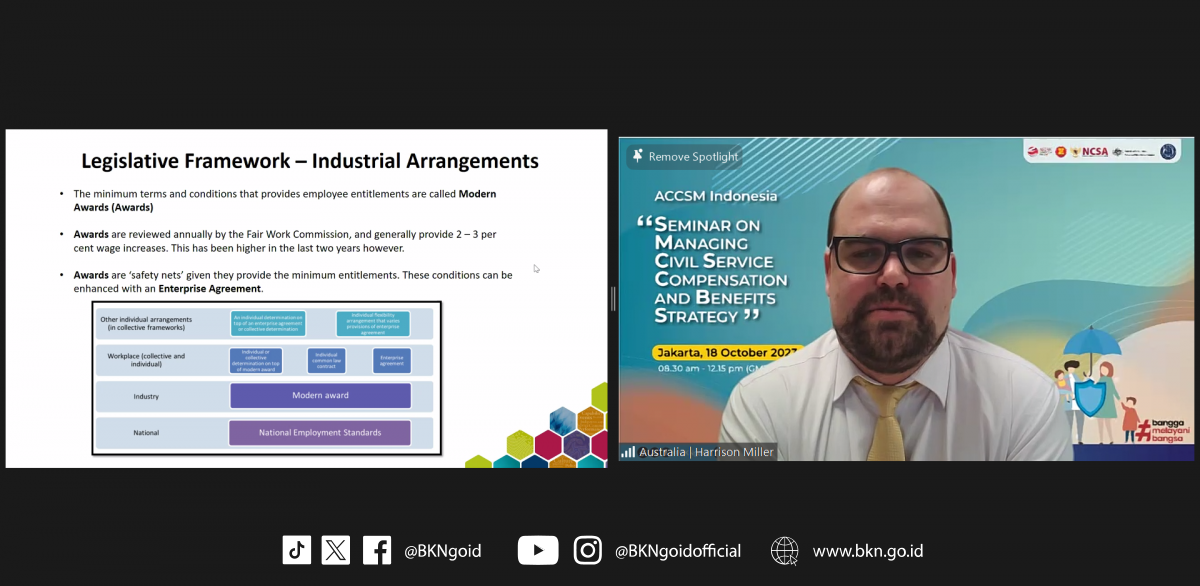Select the Modern award box on slide
1200x586 pixels.
[x=320, y=396]
